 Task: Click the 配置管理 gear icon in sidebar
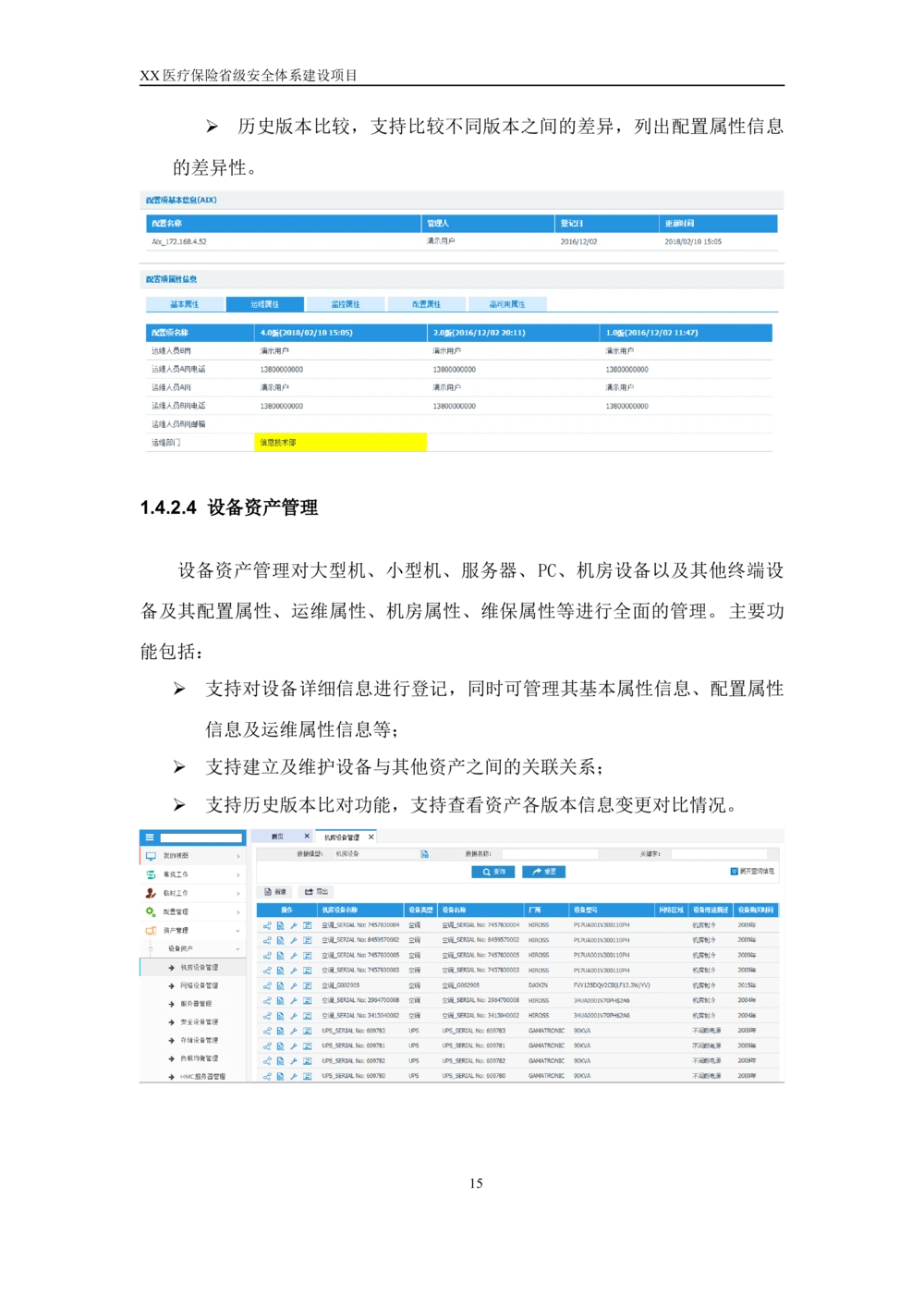pyautogui.click(x=151, y=912)
